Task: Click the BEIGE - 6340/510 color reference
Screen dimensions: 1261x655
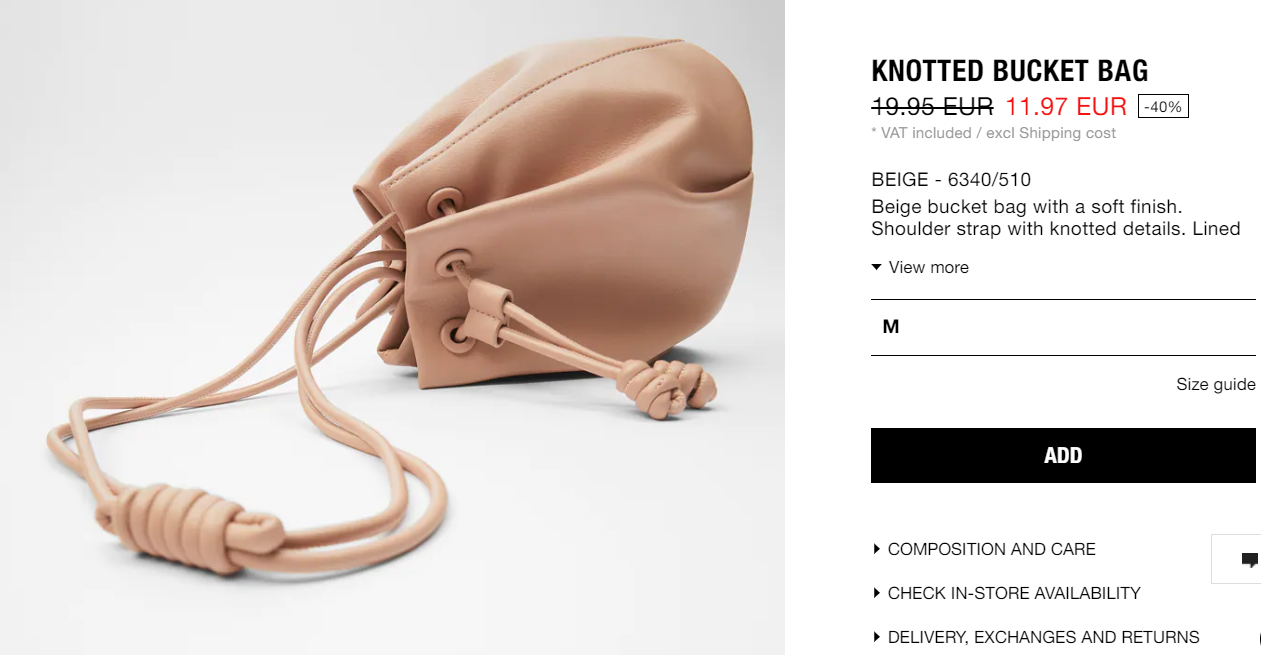Action: pos(951,180)
